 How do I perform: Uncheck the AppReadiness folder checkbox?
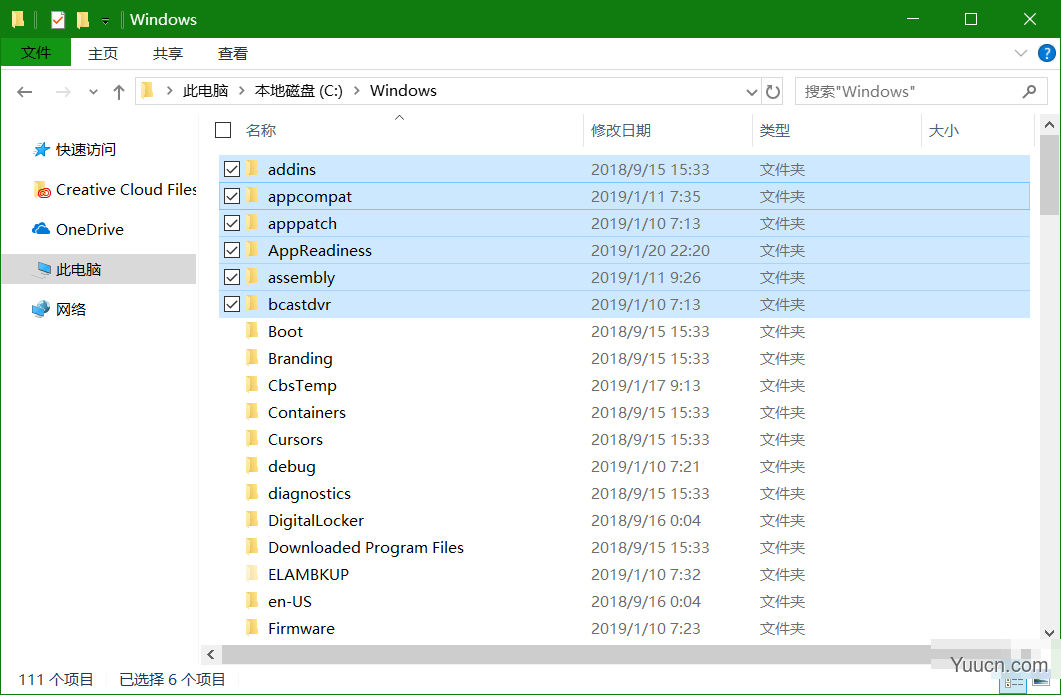(x=232, y=250)
